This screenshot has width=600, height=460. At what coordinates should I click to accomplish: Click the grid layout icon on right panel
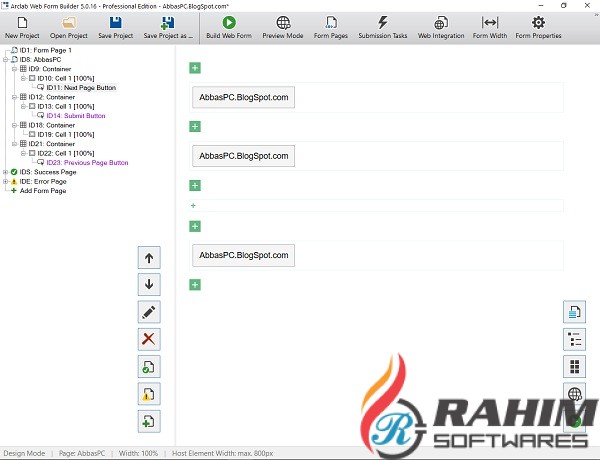[575, 366]
